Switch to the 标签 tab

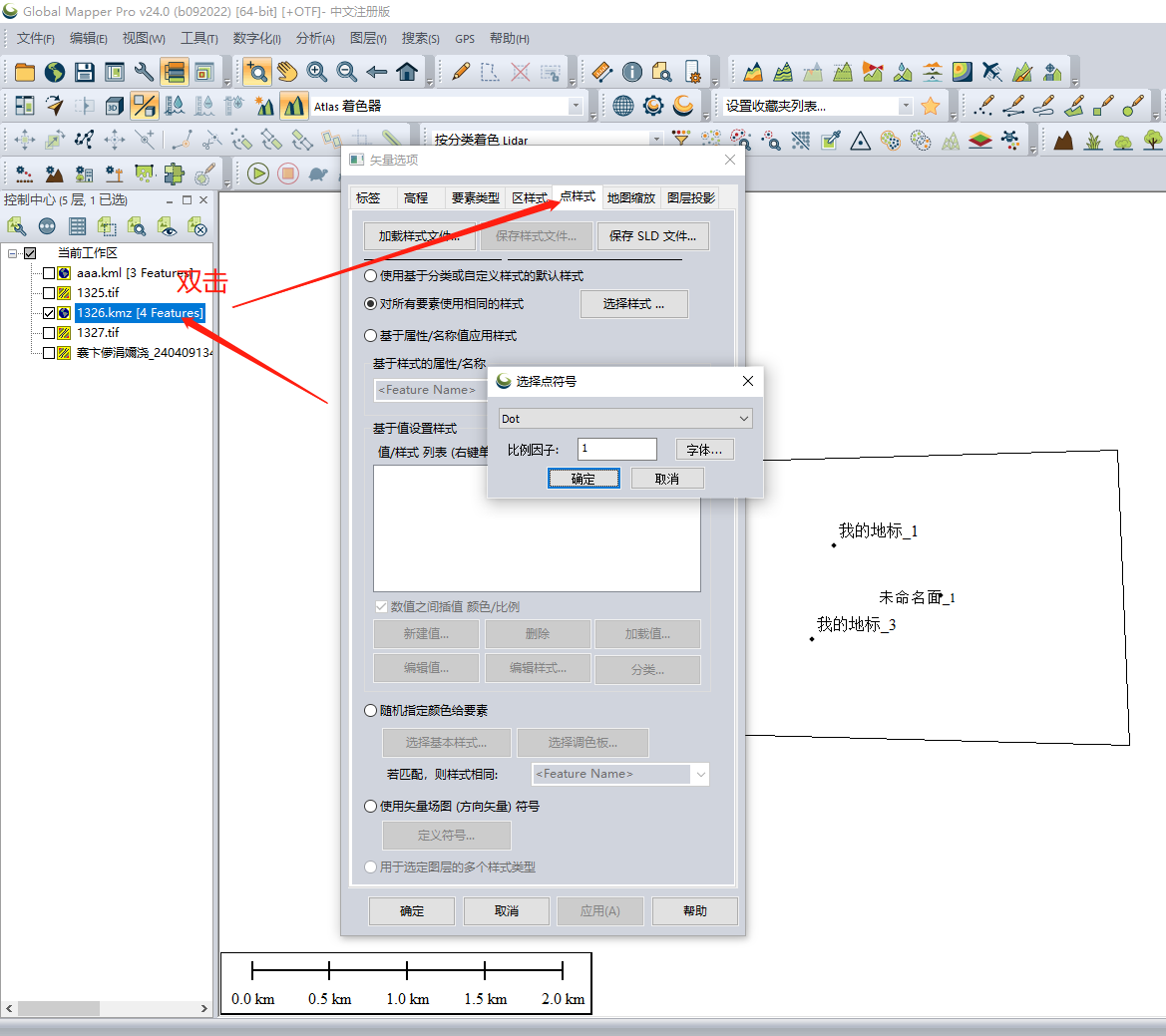(x=368, y=197)
